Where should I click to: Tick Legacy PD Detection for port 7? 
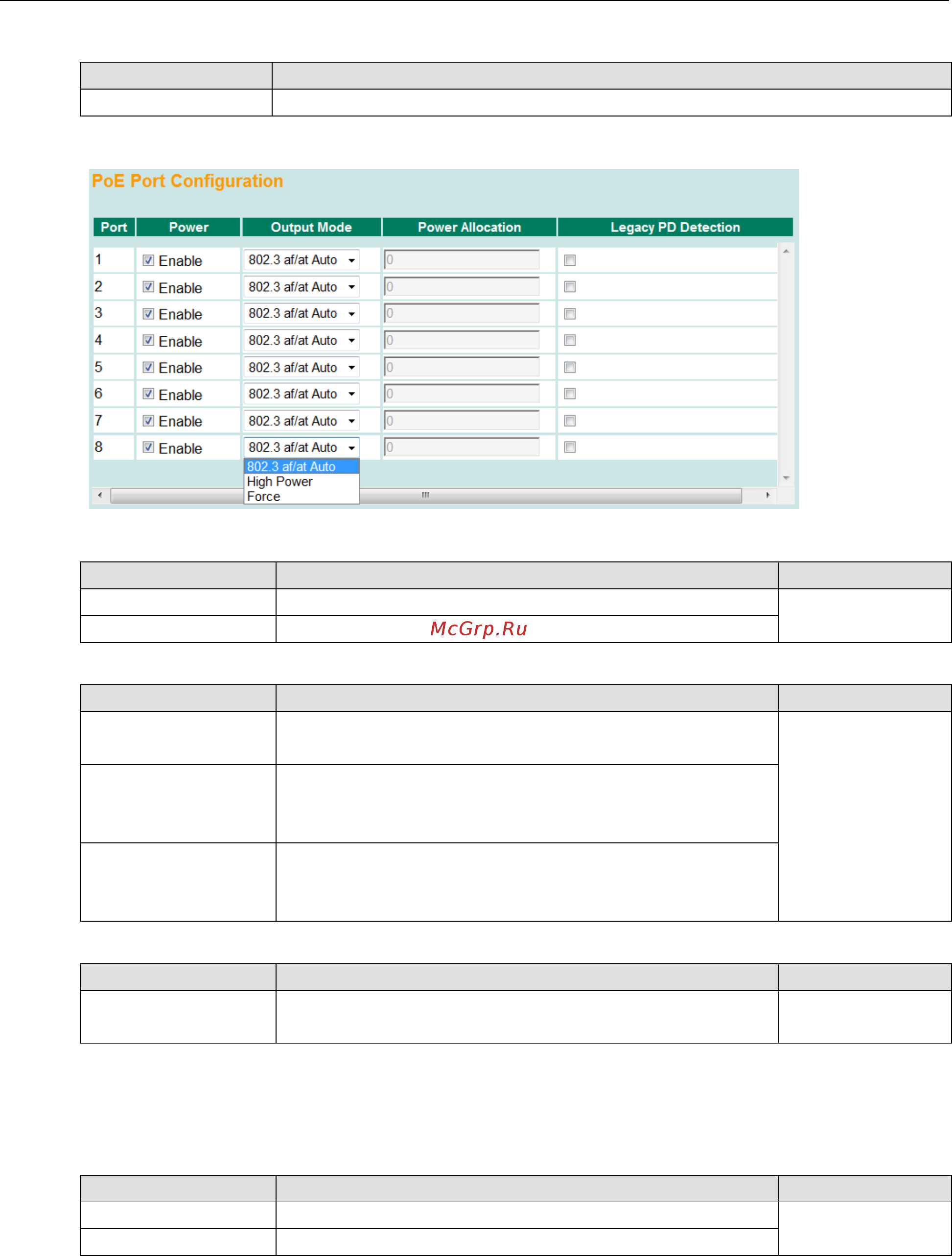[x=569, y=421]
